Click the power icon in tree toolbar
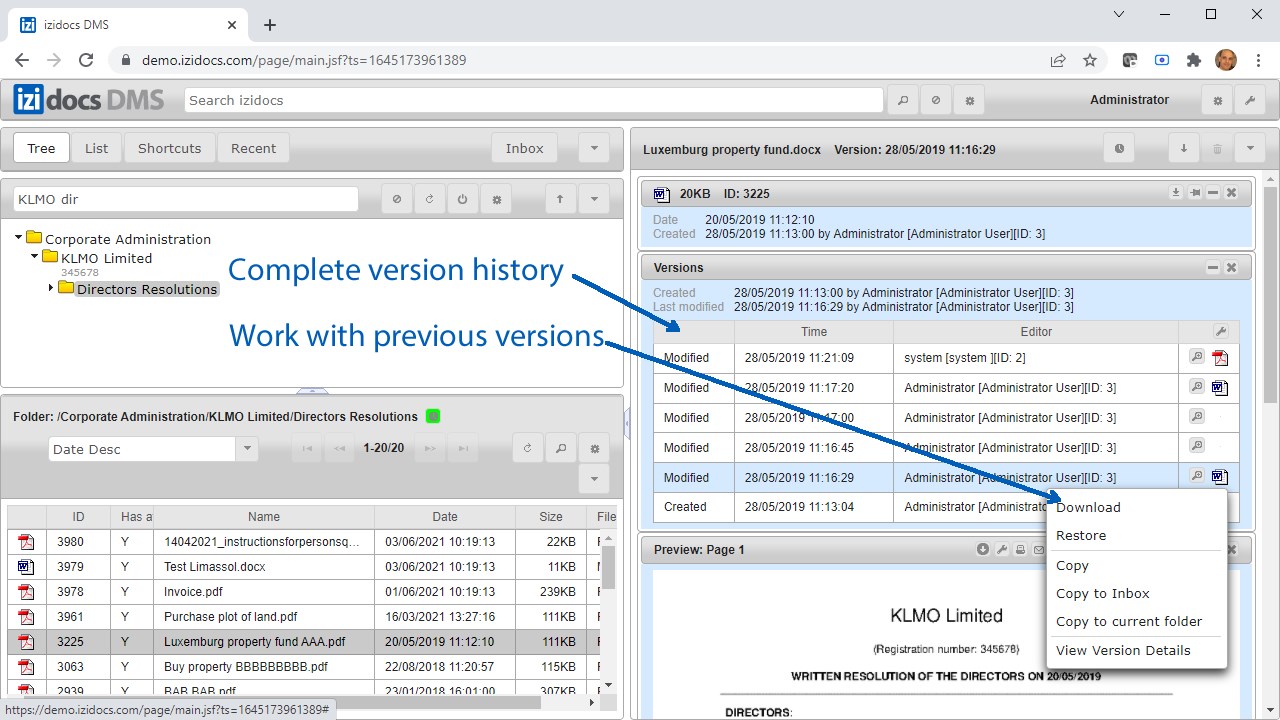 click(463, 199)
